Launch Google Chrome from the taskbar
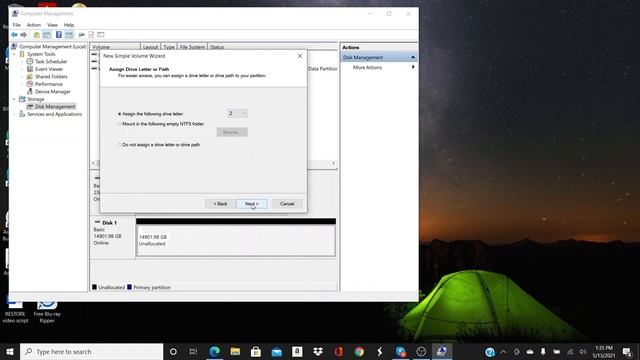 click(x=359, y=351)
